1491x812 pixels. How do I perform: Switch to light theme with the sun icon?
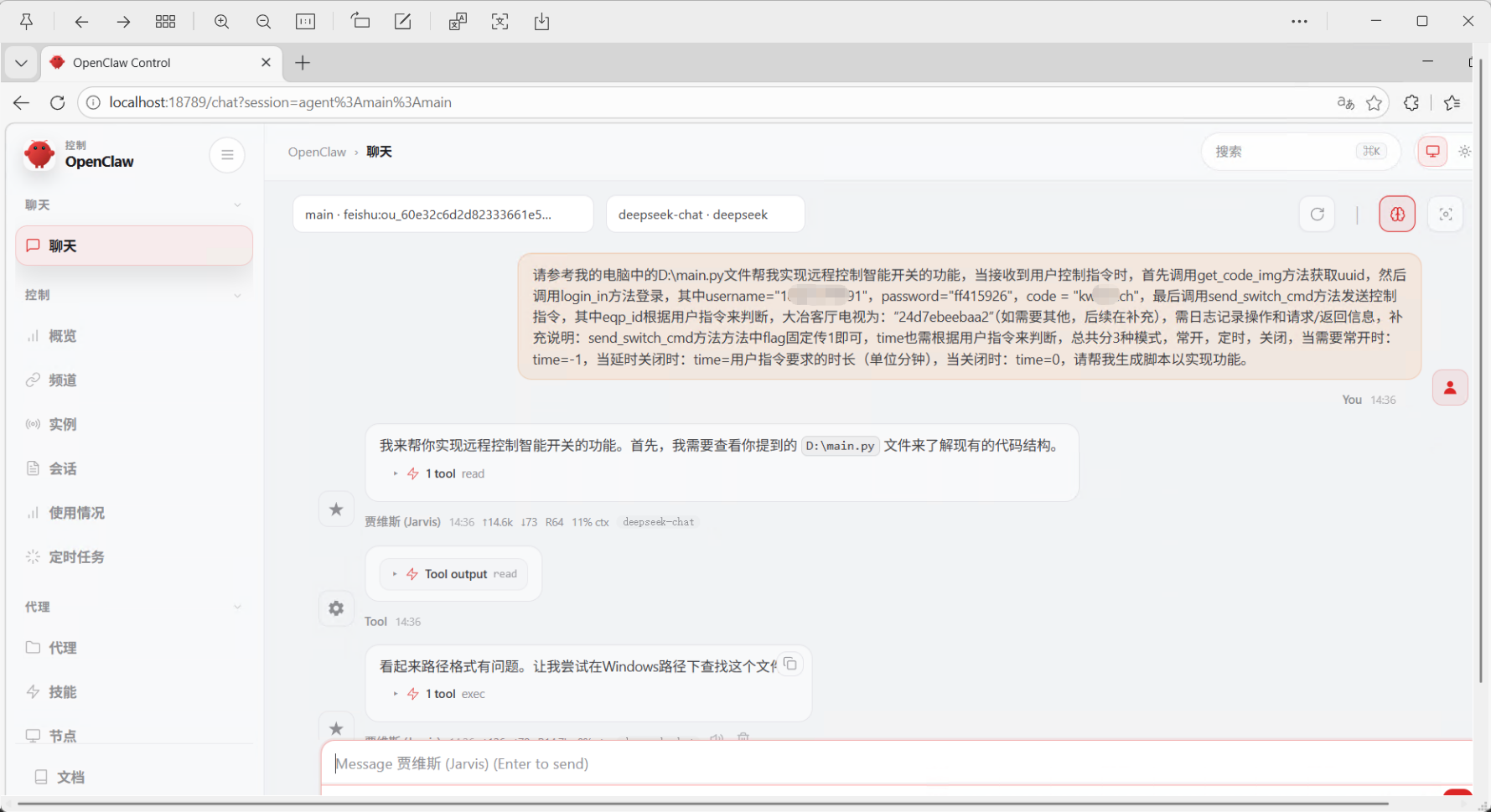1465,152
